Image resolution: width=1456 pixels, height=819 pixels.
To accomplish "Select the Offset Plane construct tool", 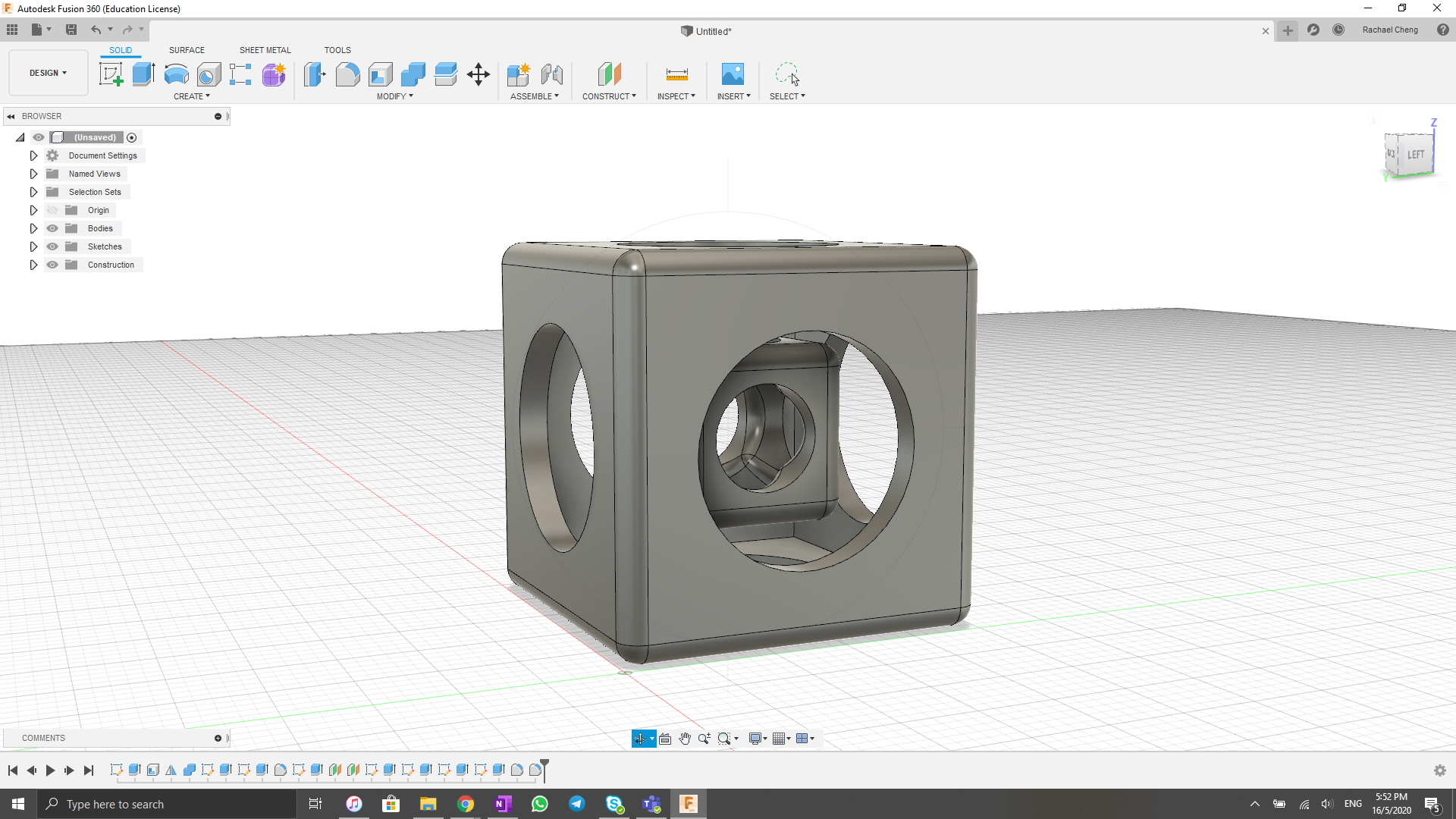I will tap(609, 74).
